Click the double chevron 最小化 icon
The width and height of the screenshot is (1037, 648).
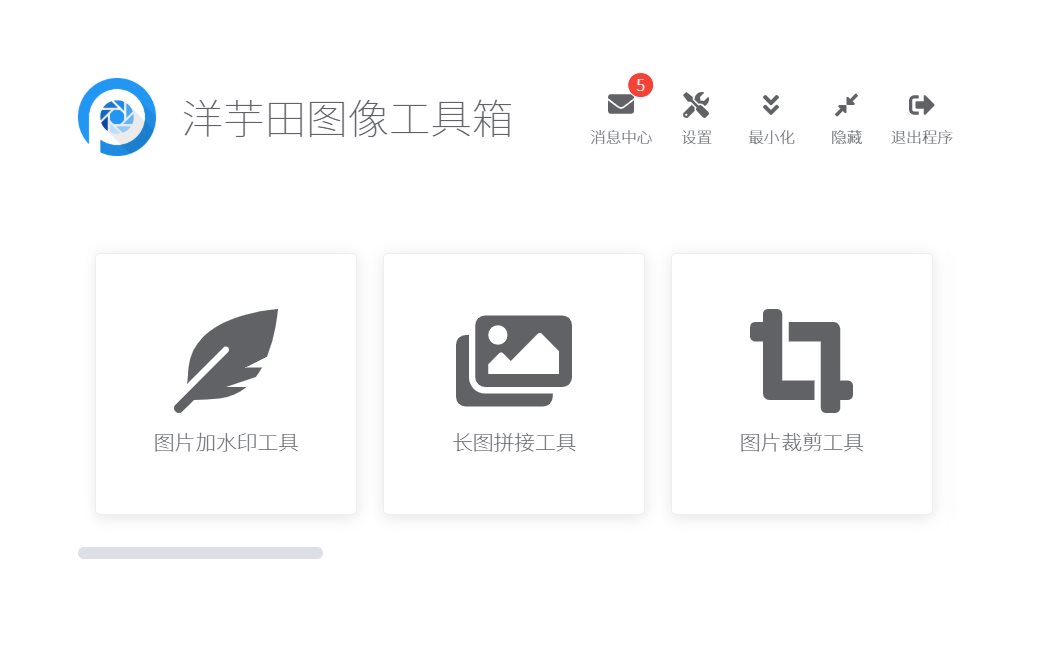click(x=770, y=104)
